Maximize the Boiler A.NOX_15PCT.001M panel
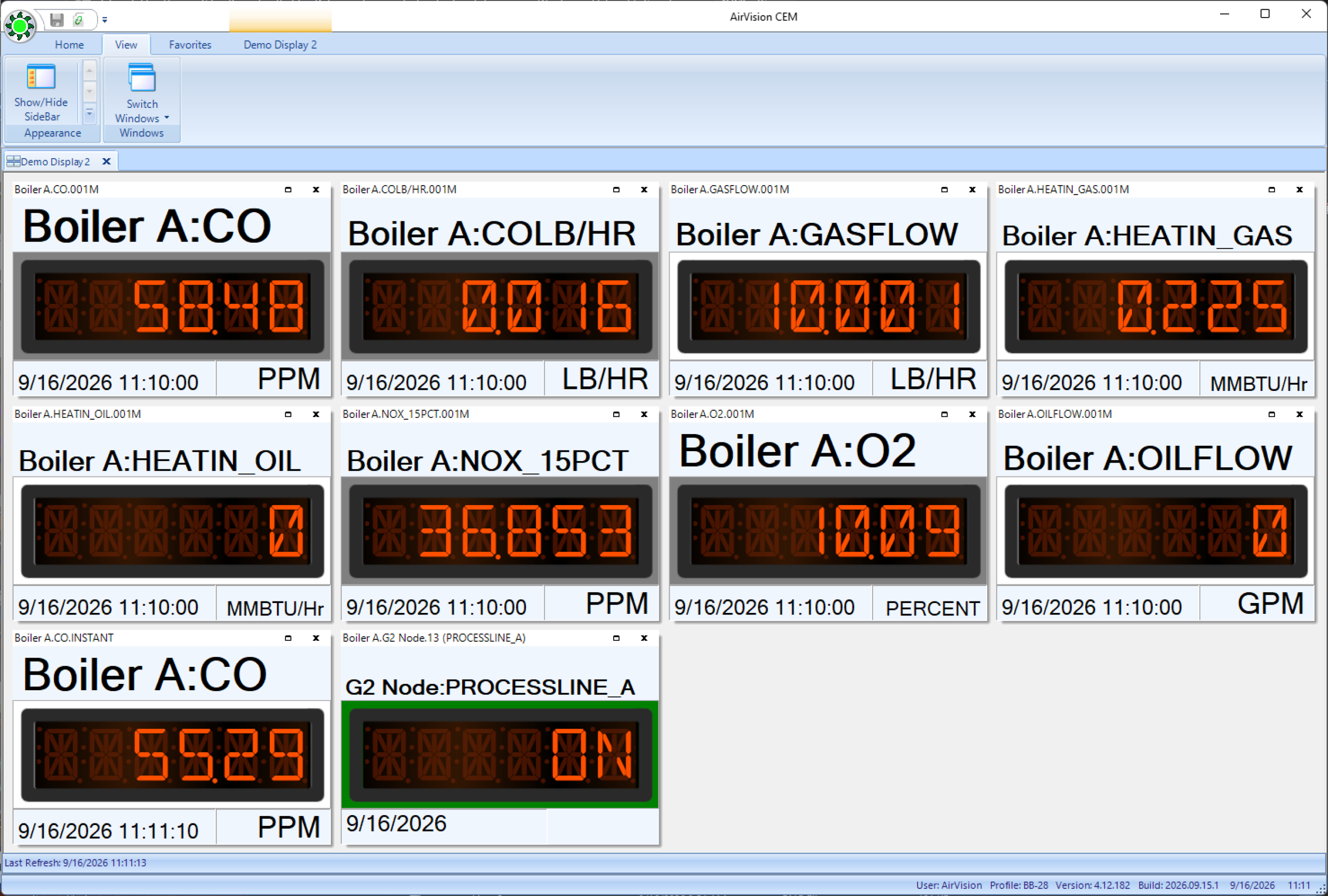1328x896 pixels. point(616,414)
